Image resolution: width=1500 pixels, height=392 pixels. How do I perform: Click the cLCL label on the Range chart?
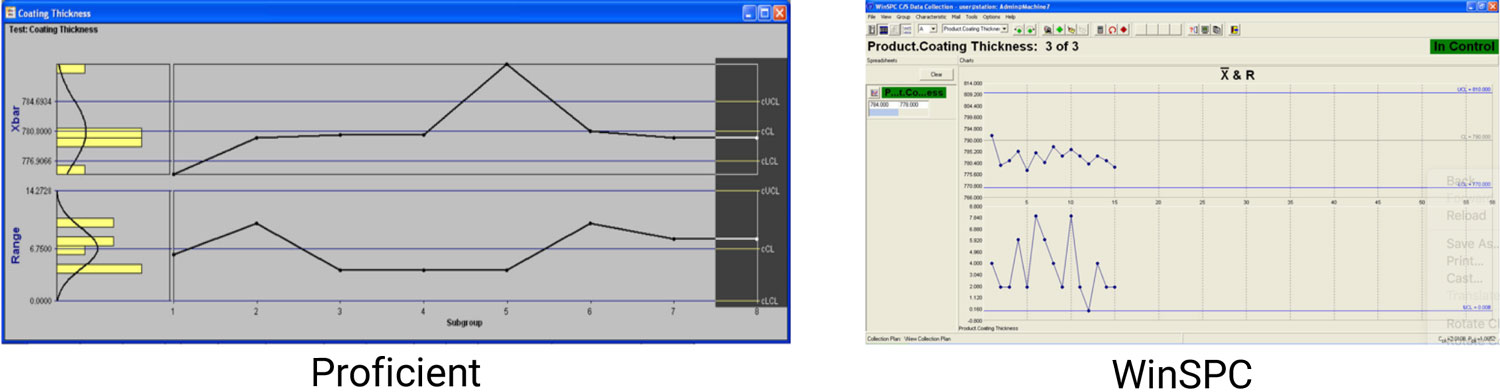point(770,301)
